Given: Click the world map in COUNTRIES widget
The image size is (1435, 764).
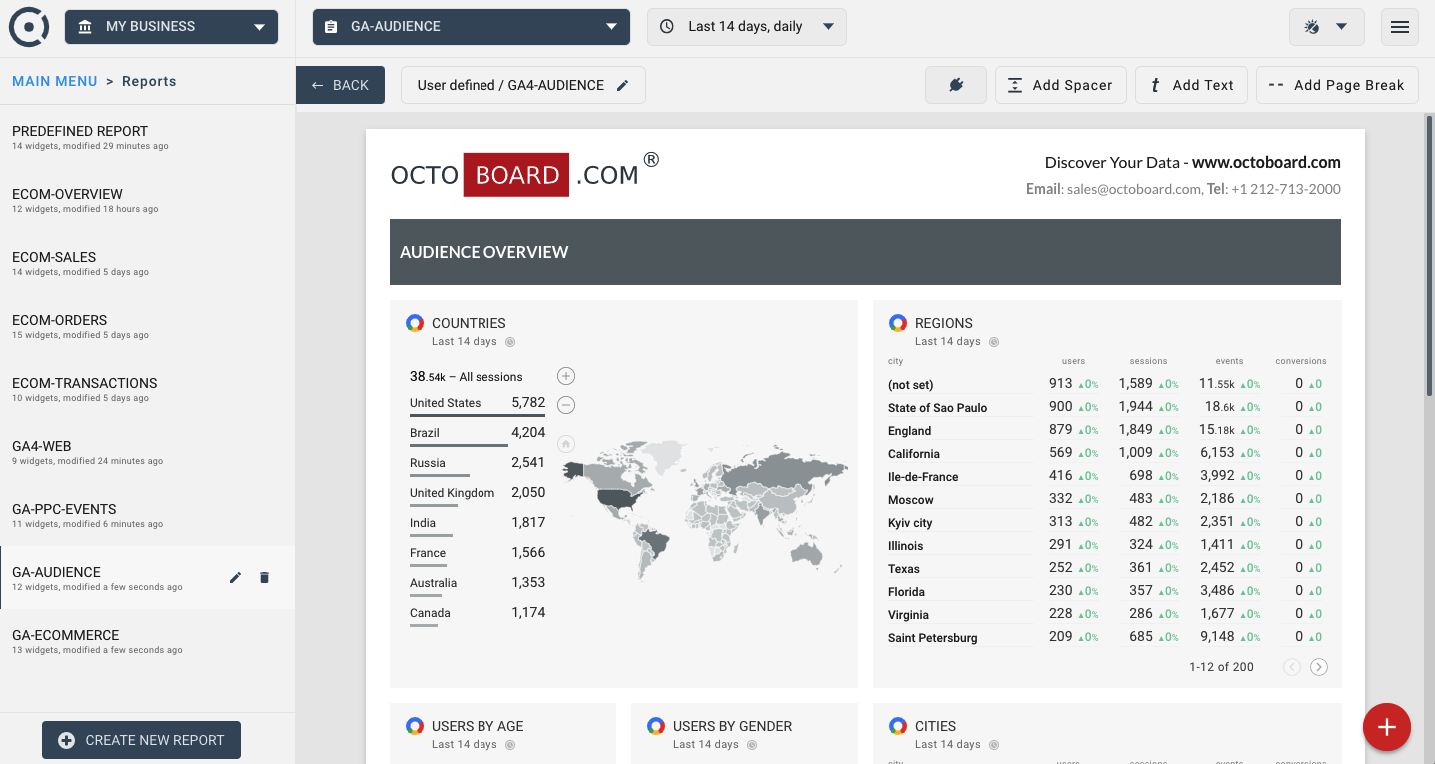Looking at the screenshot, I should point(705,508).
